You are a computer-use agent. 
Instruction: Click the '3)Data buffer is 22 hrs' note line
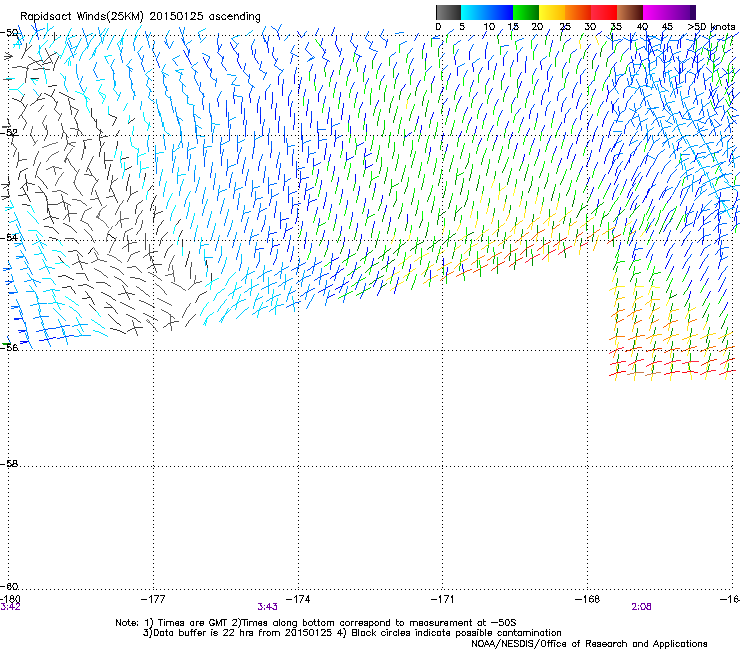point(352,633)
